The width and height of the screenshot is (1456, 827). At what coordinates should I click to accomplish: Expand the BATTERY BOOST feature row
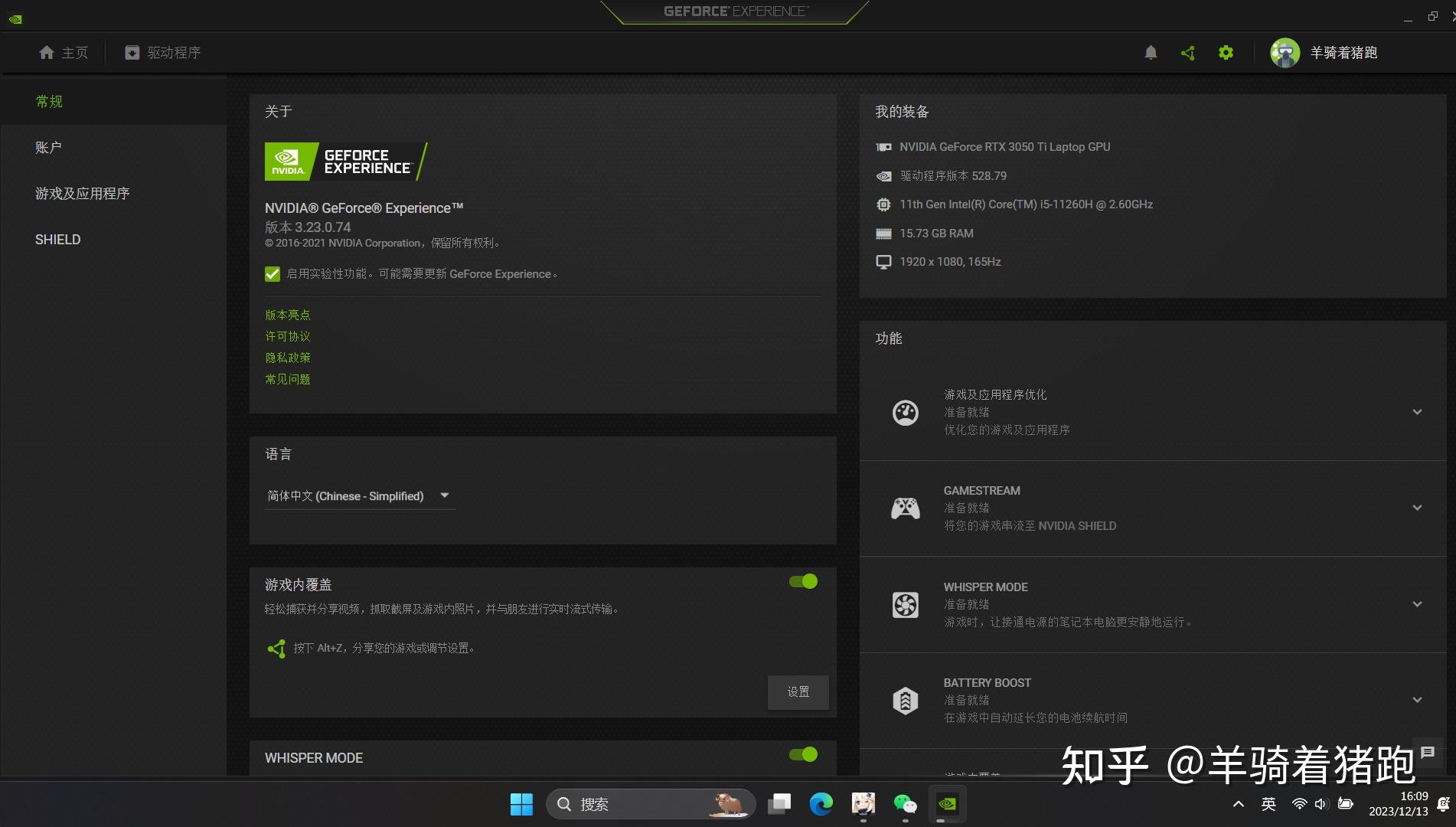click(x=1417, y=701)
